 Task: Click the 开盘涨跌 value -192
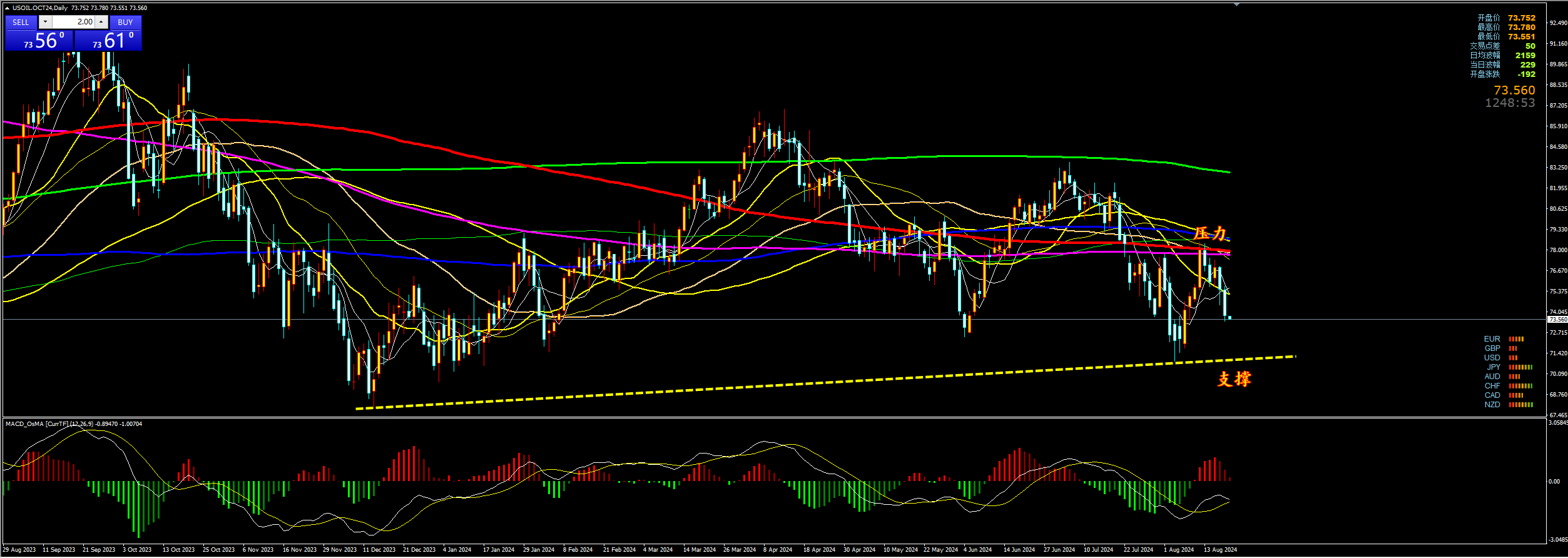coord(1526,74)
